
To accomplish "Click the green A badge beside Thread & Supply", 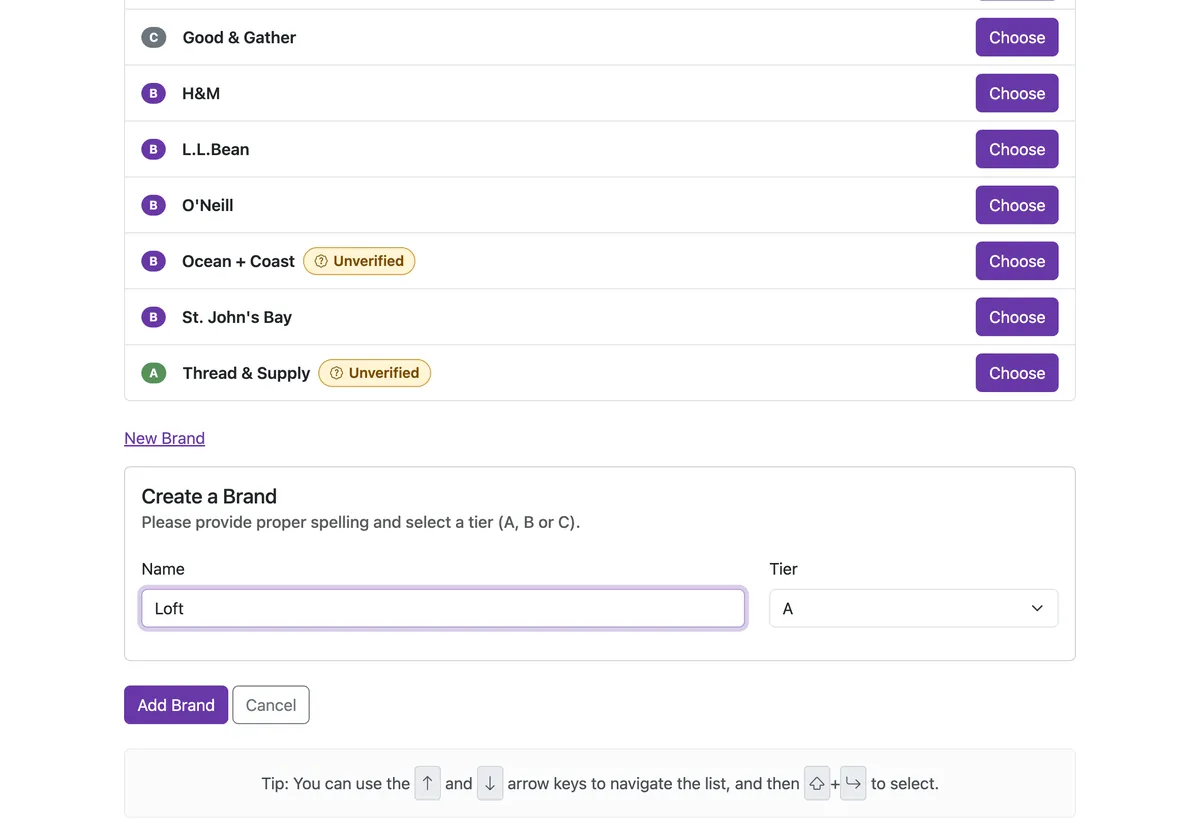I will pos(153,373).
